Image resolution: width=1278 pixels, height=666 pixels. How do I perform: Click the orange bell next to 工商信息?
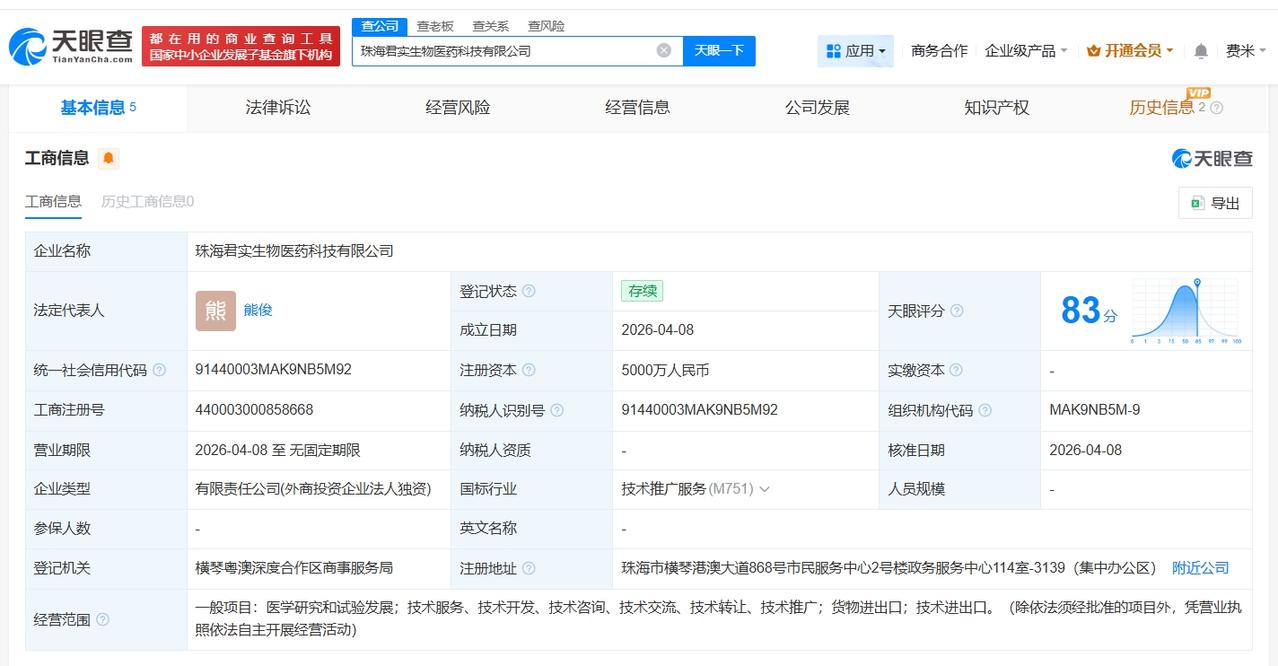click(x=107, y=158)
